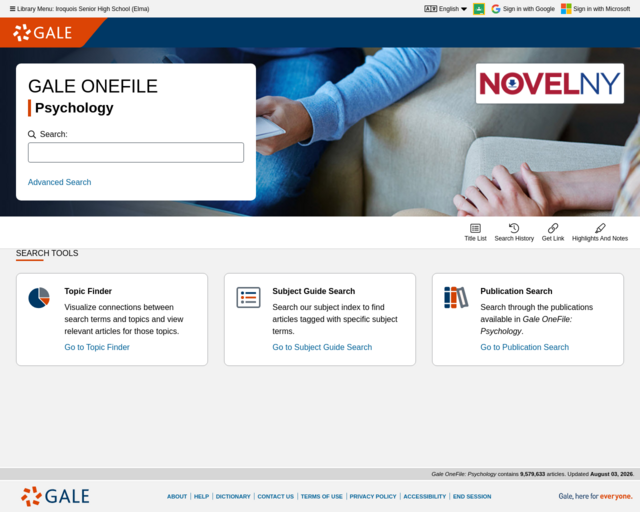Click the Publication Search heading
The image size is (640, 512).
coord(516,291)
